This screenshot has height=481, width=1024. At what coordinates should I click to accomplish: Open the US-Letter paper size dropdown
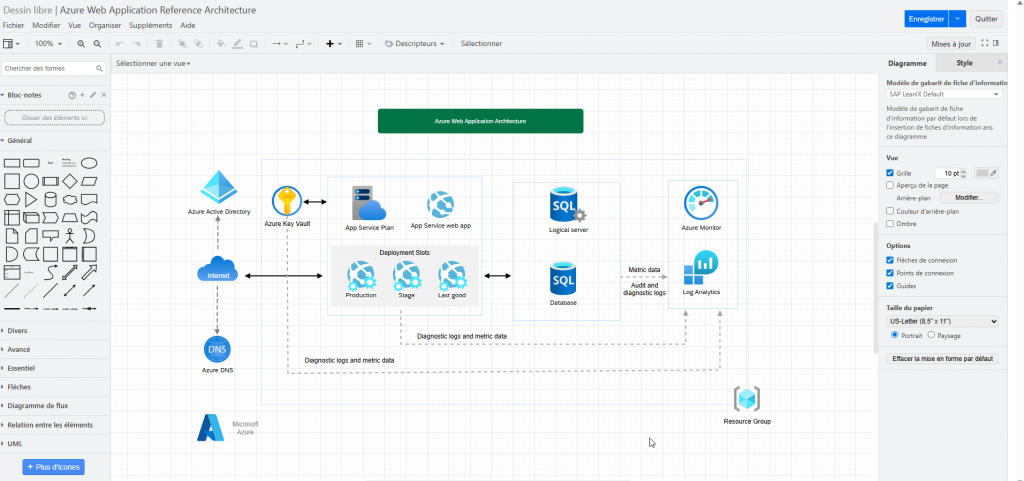(x=942, y=322)
